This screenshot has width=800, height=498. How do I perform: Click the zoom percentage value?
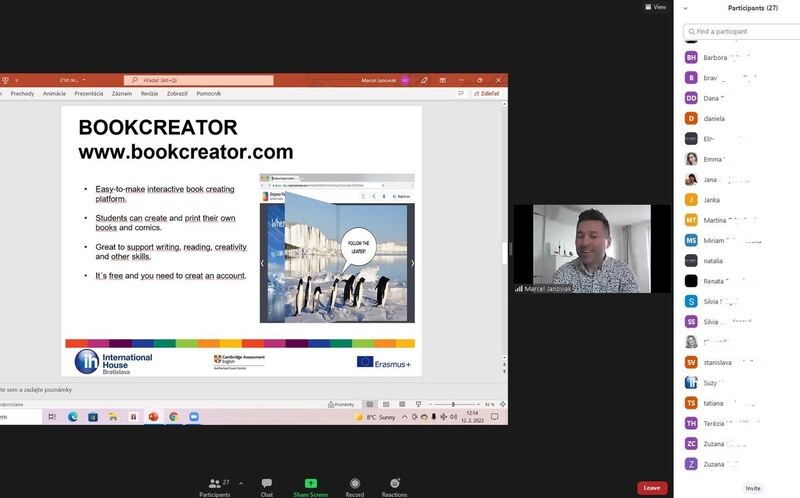click(x=489, y=404)
